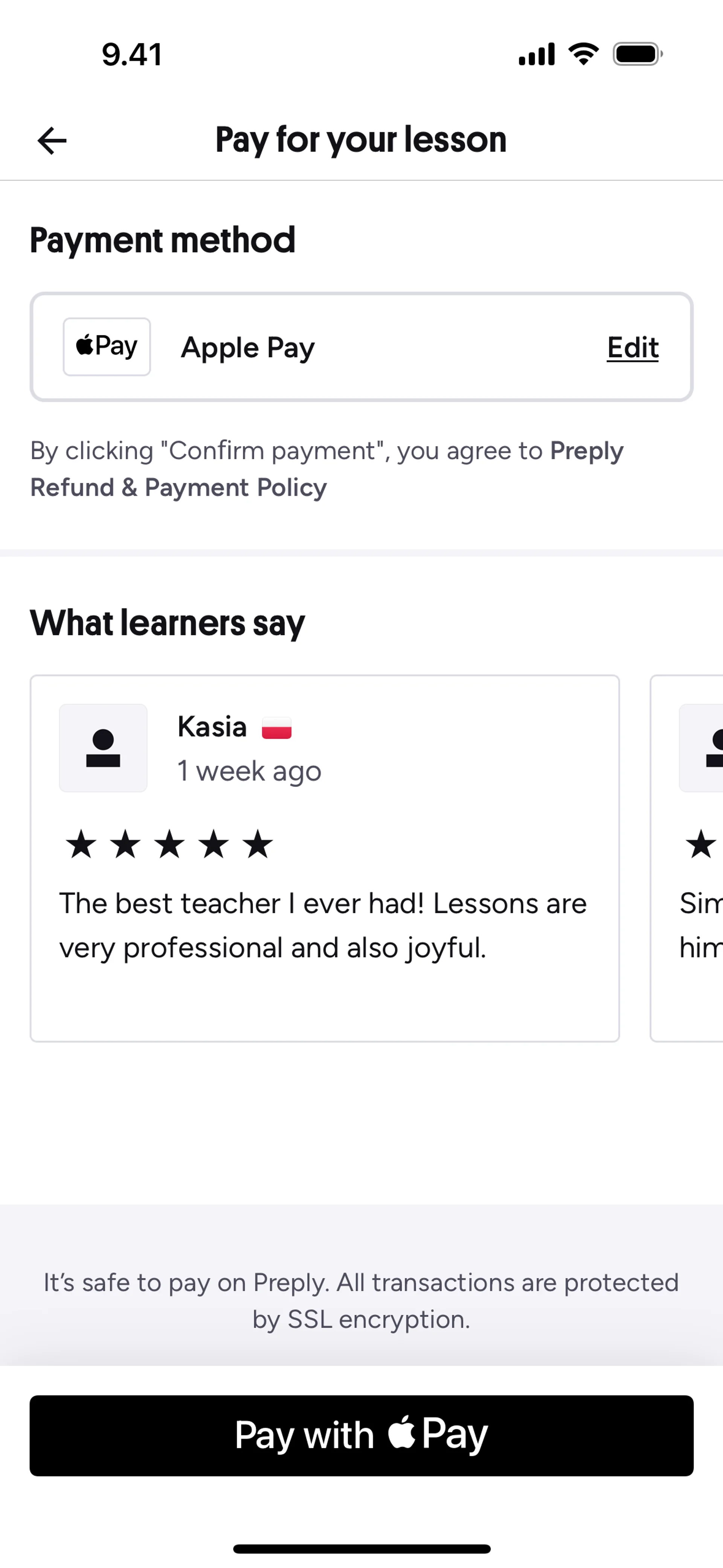
Task: Tap Kasia's review text
Action: click(x=323, y=925)
